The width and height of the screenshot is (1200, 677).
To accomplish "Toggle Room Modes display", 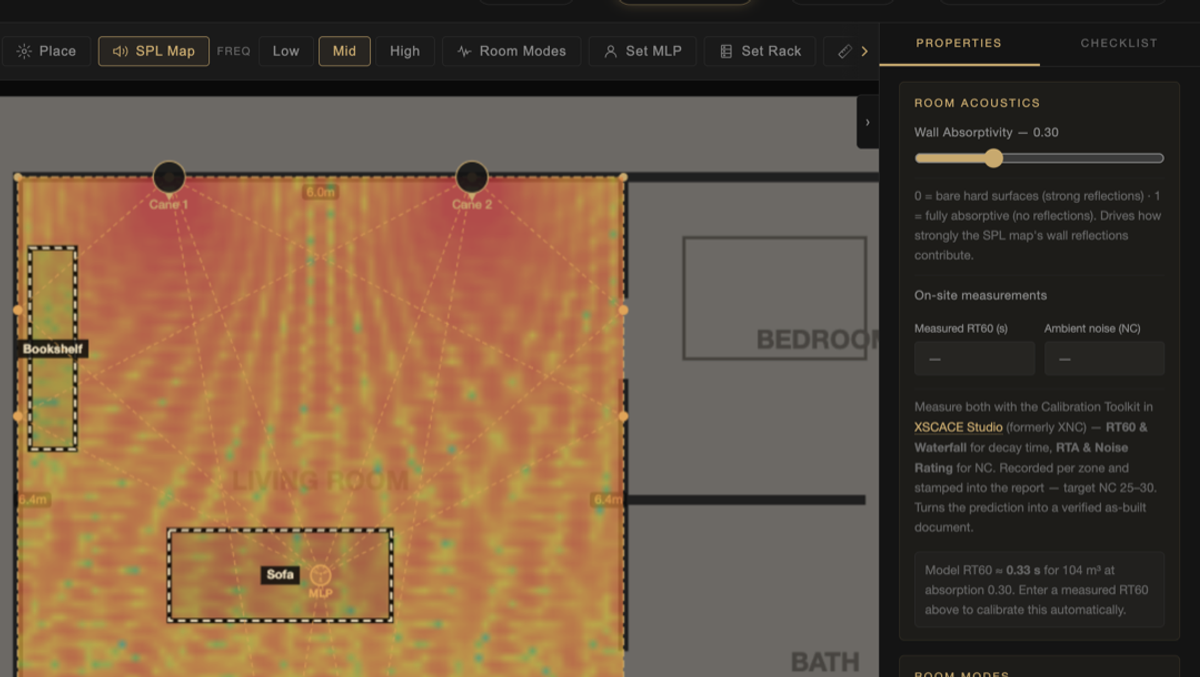I will point(511,51).
